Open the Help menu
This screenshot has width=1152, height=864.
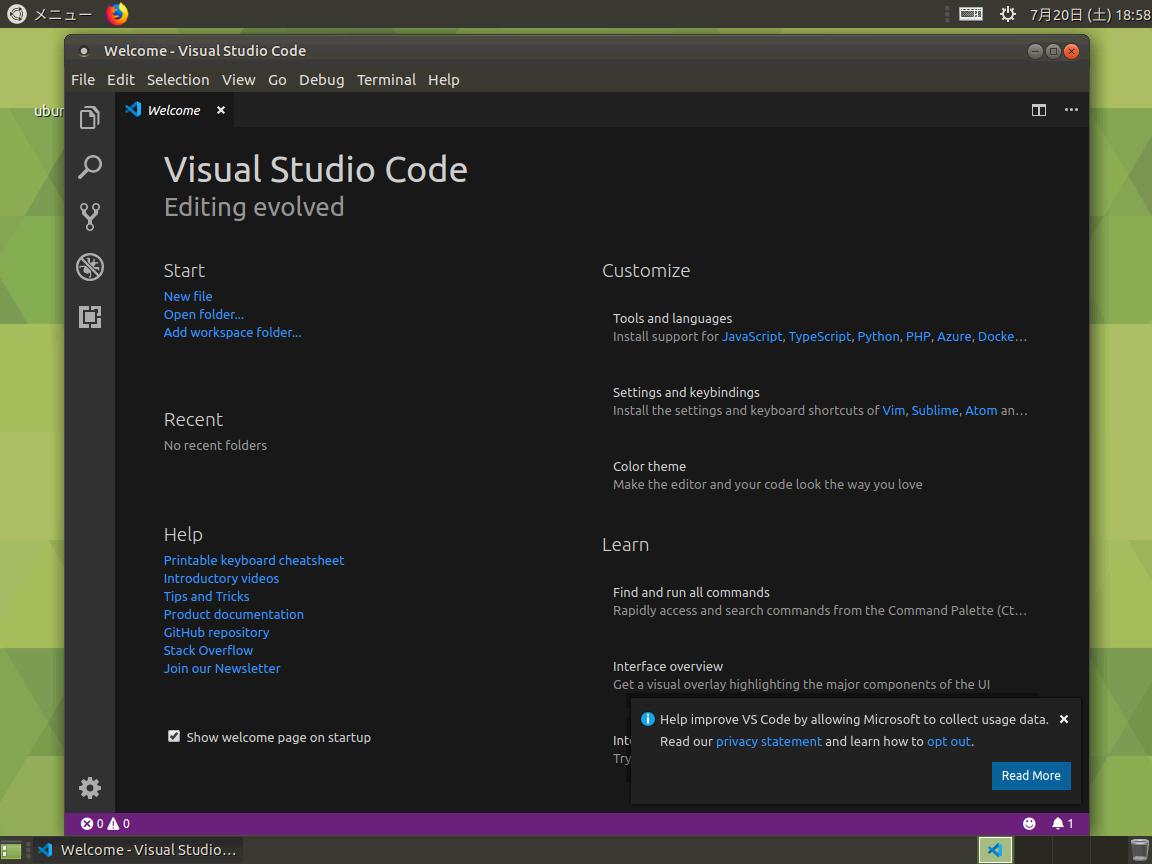click(x=444, y=80)
